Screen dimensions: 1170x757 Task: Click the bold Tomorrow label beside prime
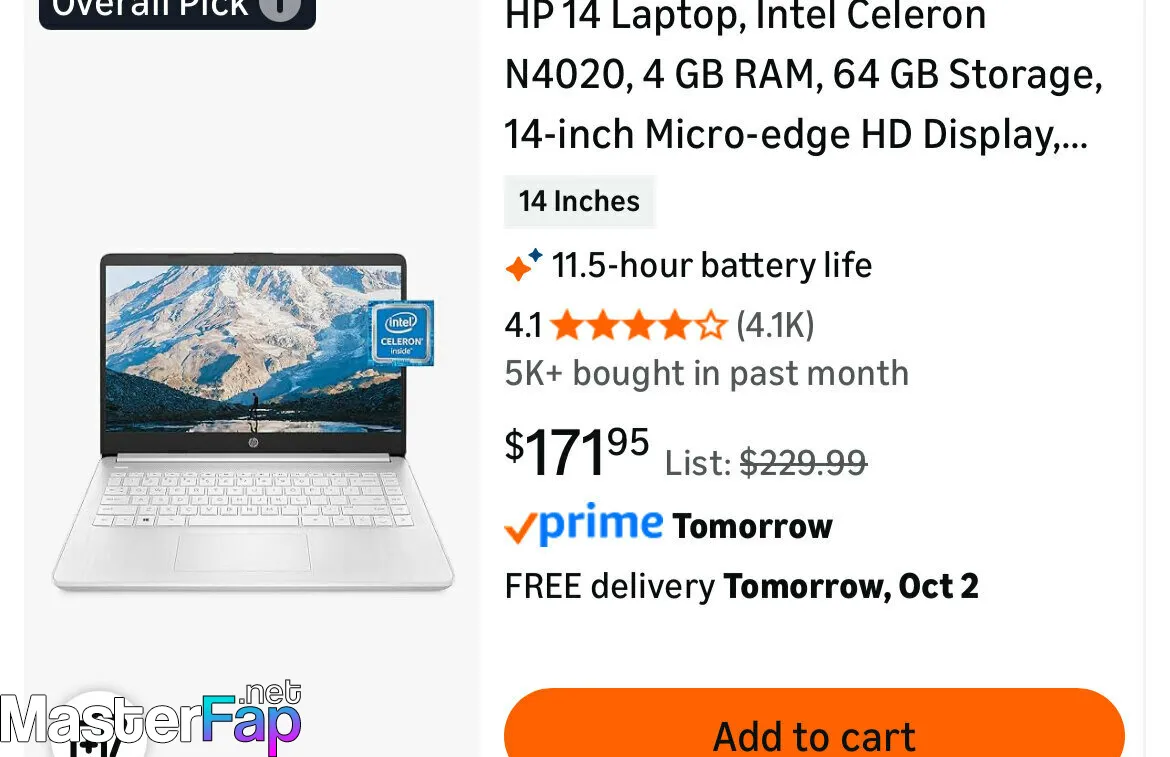(x=752, y=526)
